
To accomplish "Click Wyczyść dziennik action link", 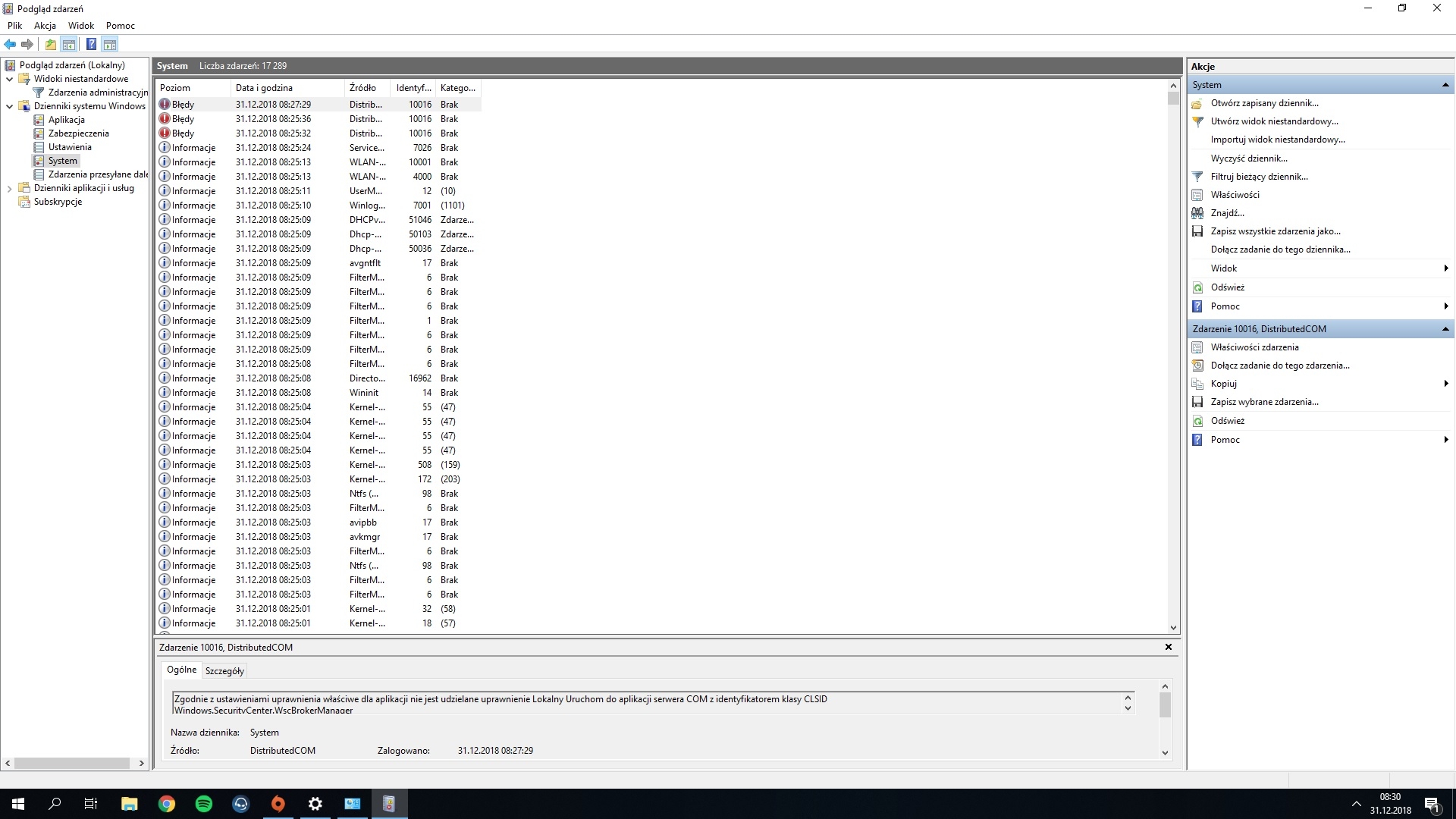I will [1248, 158].
